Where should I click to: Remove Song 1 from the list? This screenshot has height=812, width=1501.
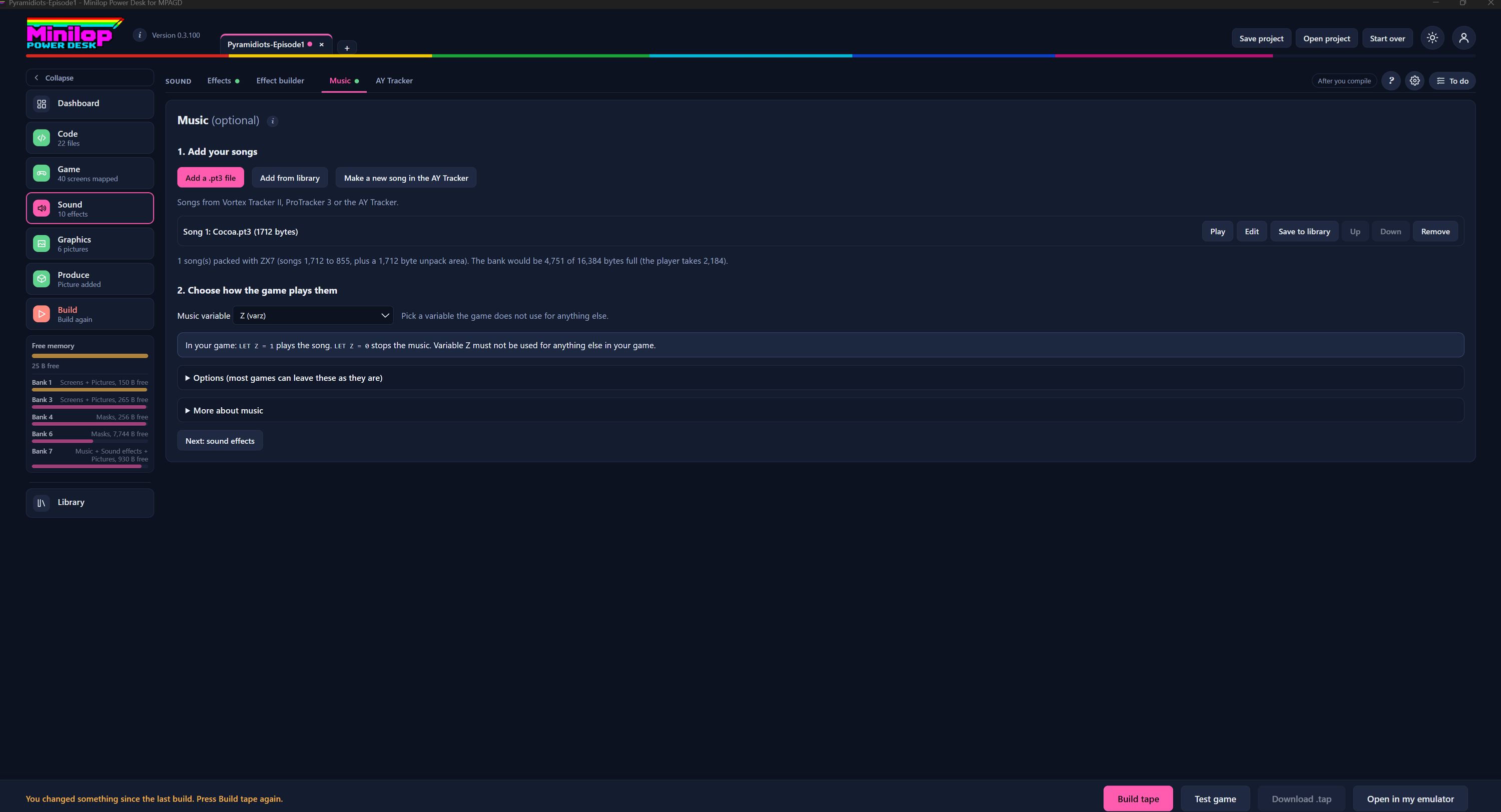(1435, 231)
